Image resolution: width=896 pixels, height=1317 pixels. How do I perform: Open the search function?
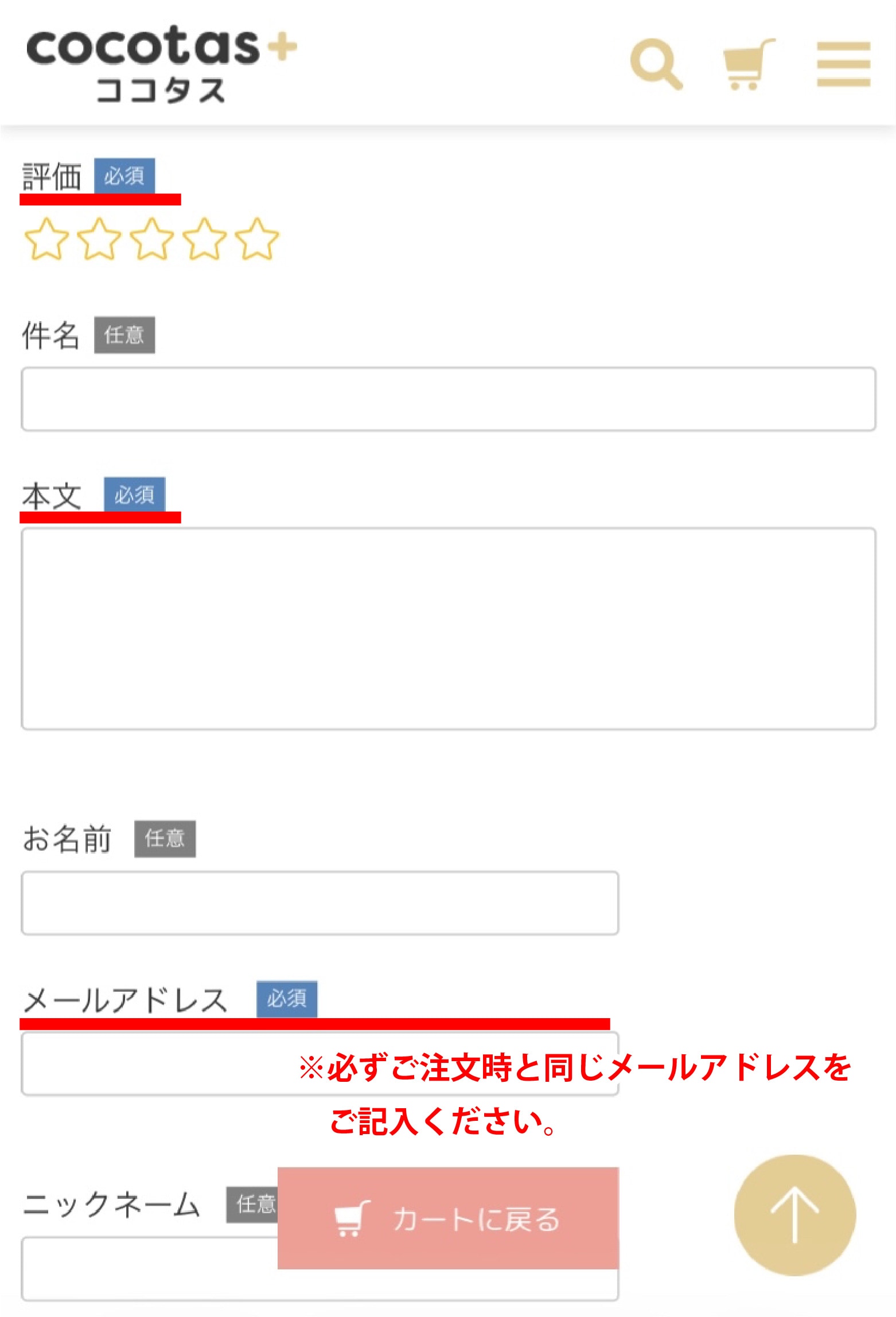pos(657,64)
